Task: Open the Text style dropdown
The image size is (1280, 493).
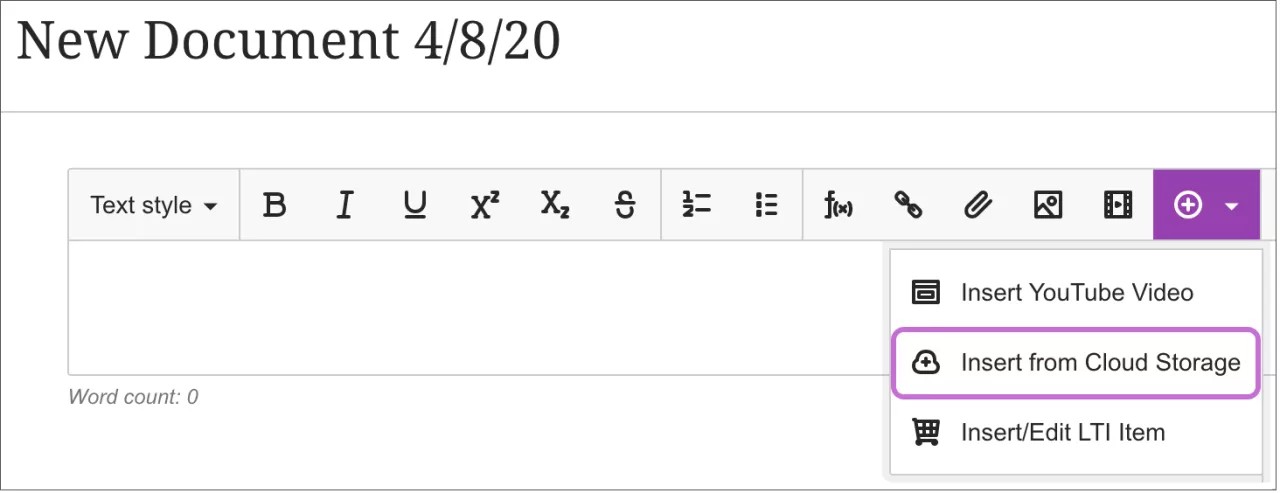Action: coord(154,205)
